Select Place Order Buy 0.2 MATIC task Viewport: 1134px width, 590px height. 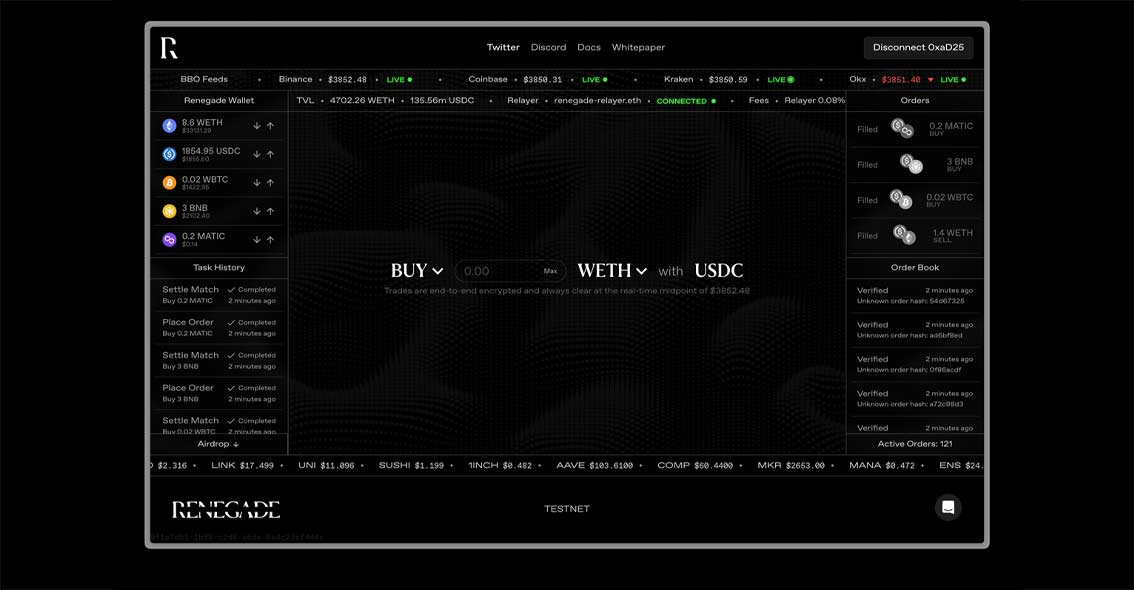point(219,328)
